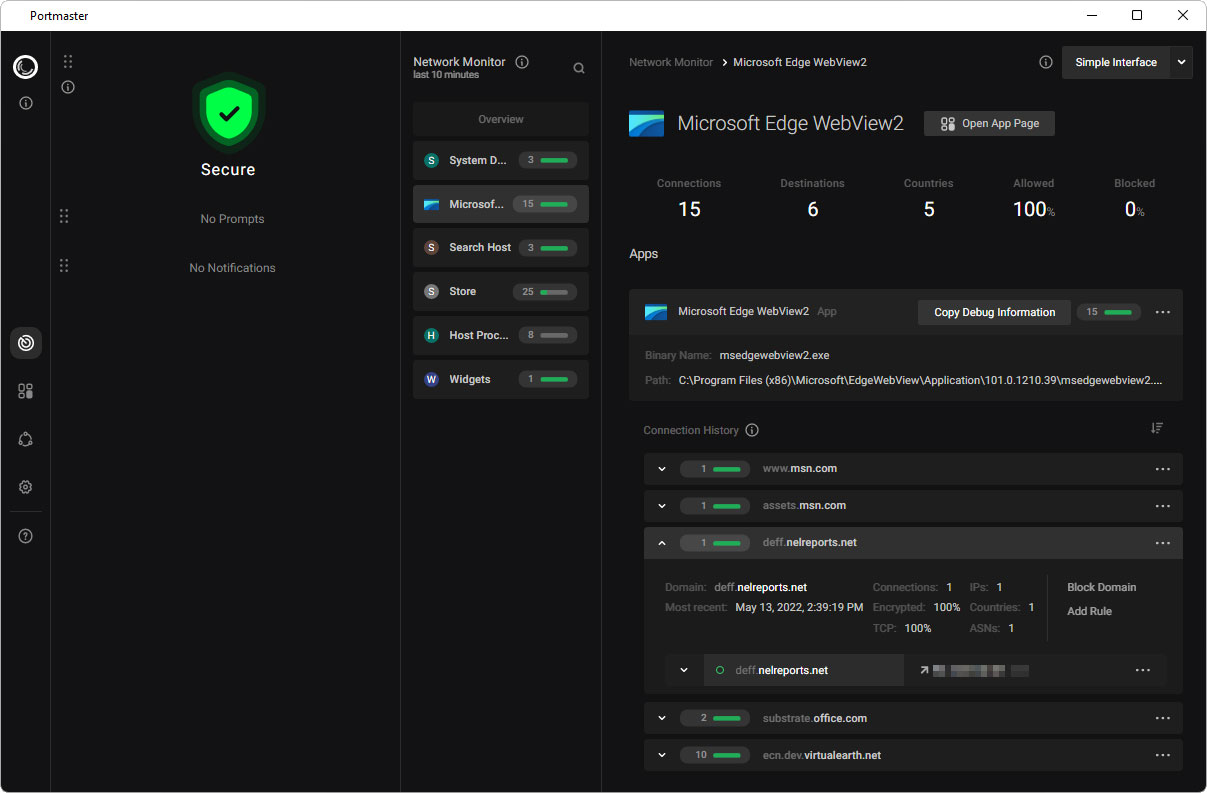The height and width of the screenshot is (793, 1207).
Task: Click the Network Monitor breadcrumb link
Action: tap(671, 62)
